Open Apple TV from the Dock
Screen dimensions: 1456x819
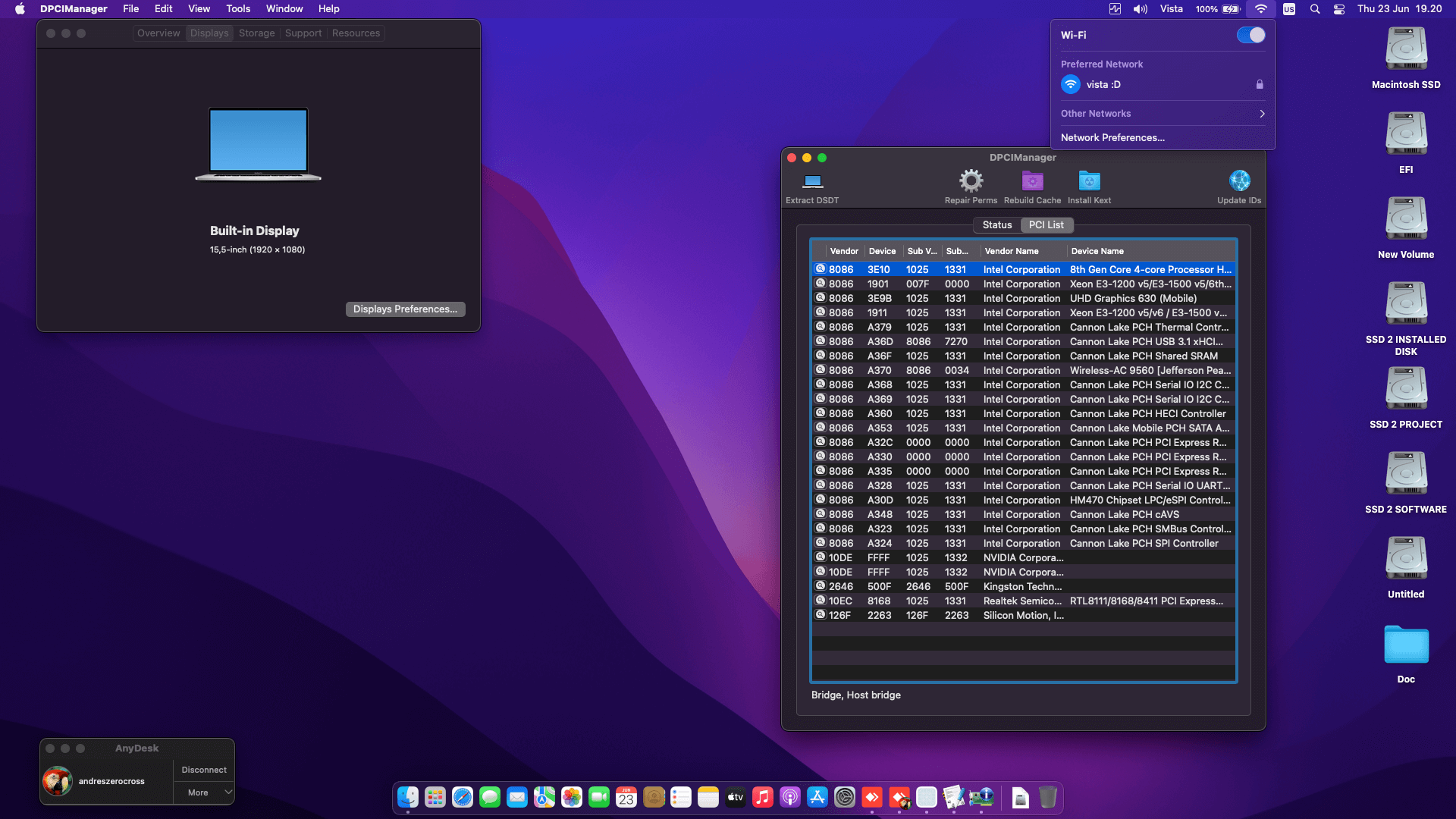(x=736, y=797)
